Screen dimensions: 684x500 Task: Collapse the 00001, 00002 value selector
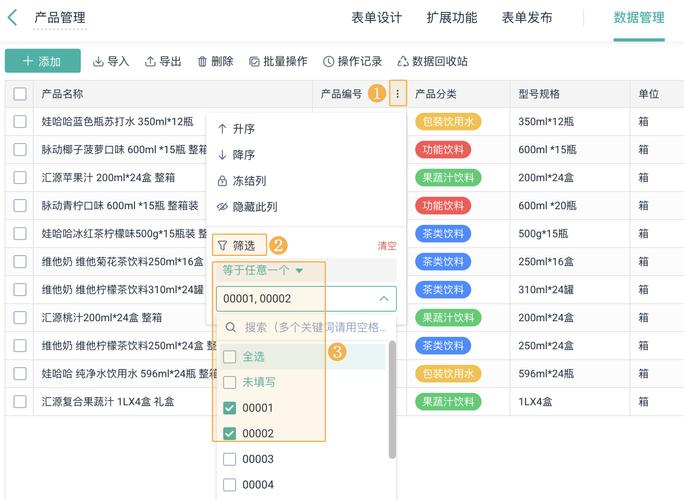point(384,299)
